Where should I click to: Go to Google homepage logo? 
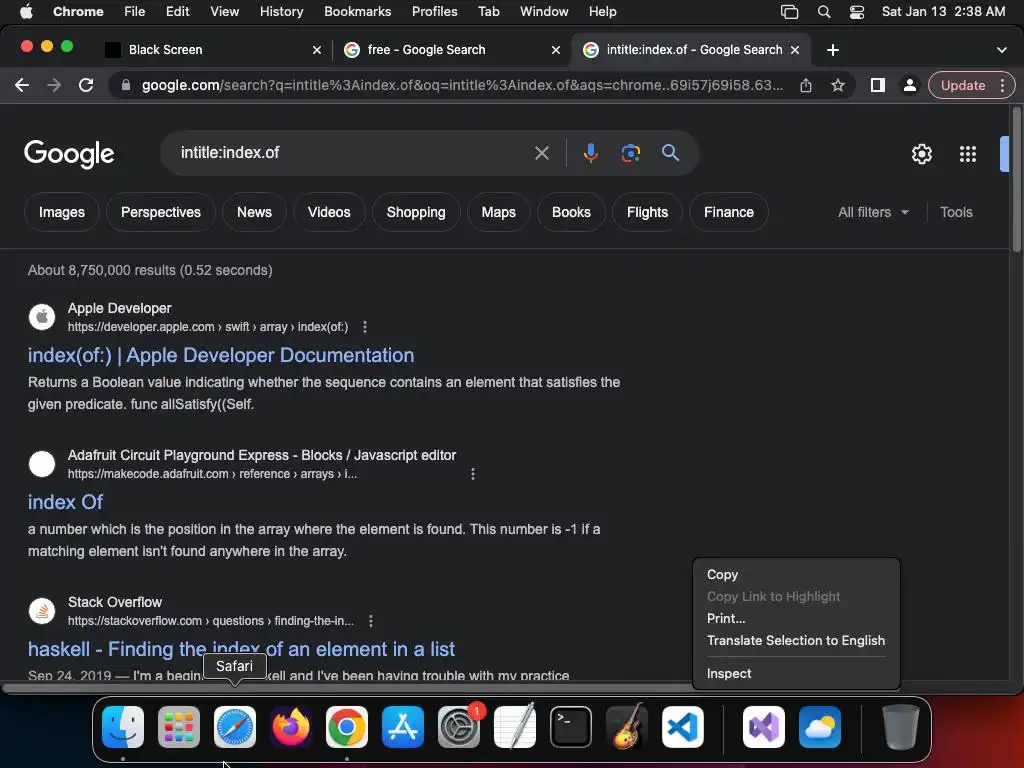(69, 154)
